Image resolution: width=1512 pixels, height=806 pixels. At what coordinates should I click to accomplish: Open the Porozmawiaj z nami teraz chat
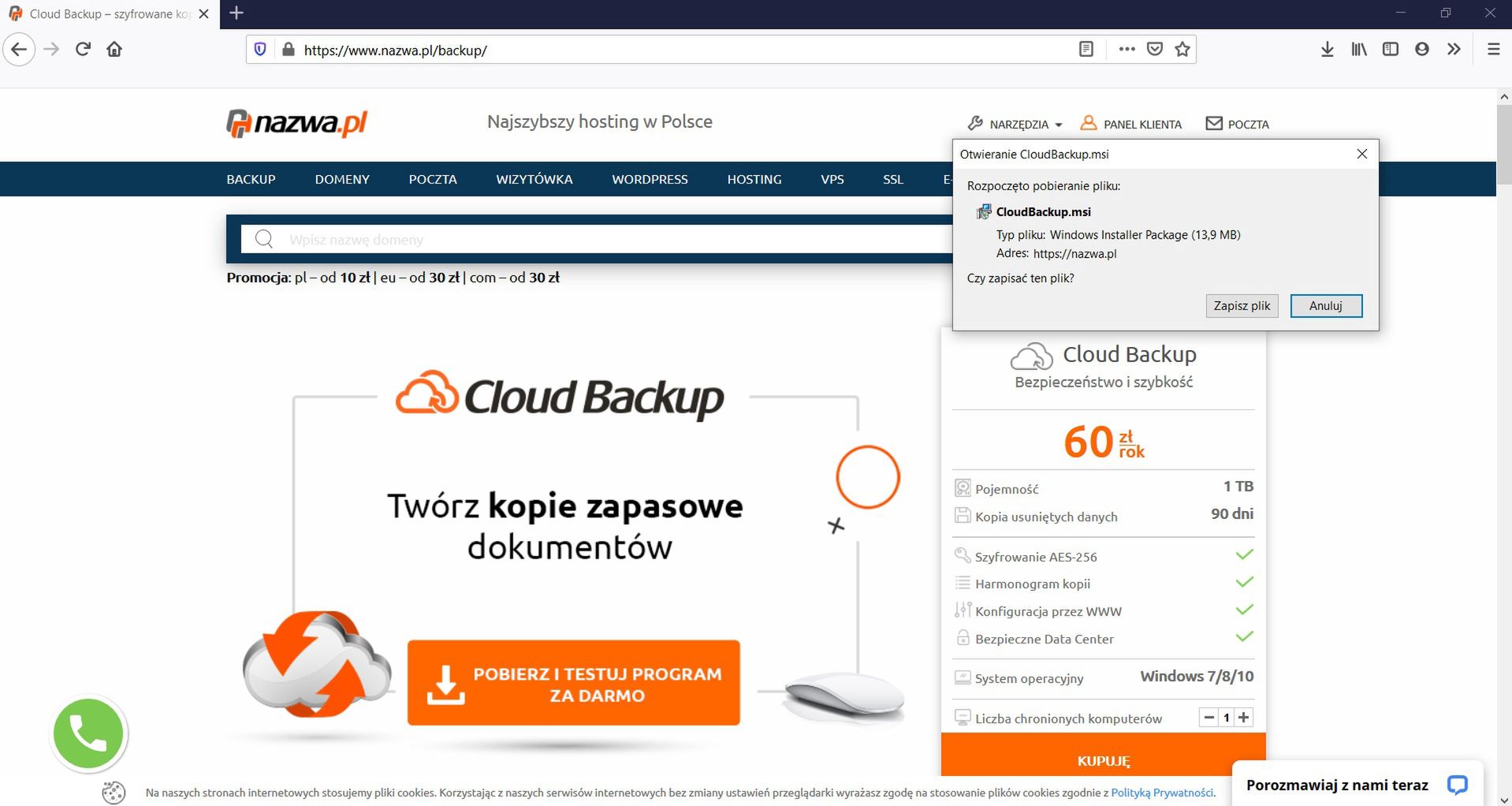[x=1357, y=785]
